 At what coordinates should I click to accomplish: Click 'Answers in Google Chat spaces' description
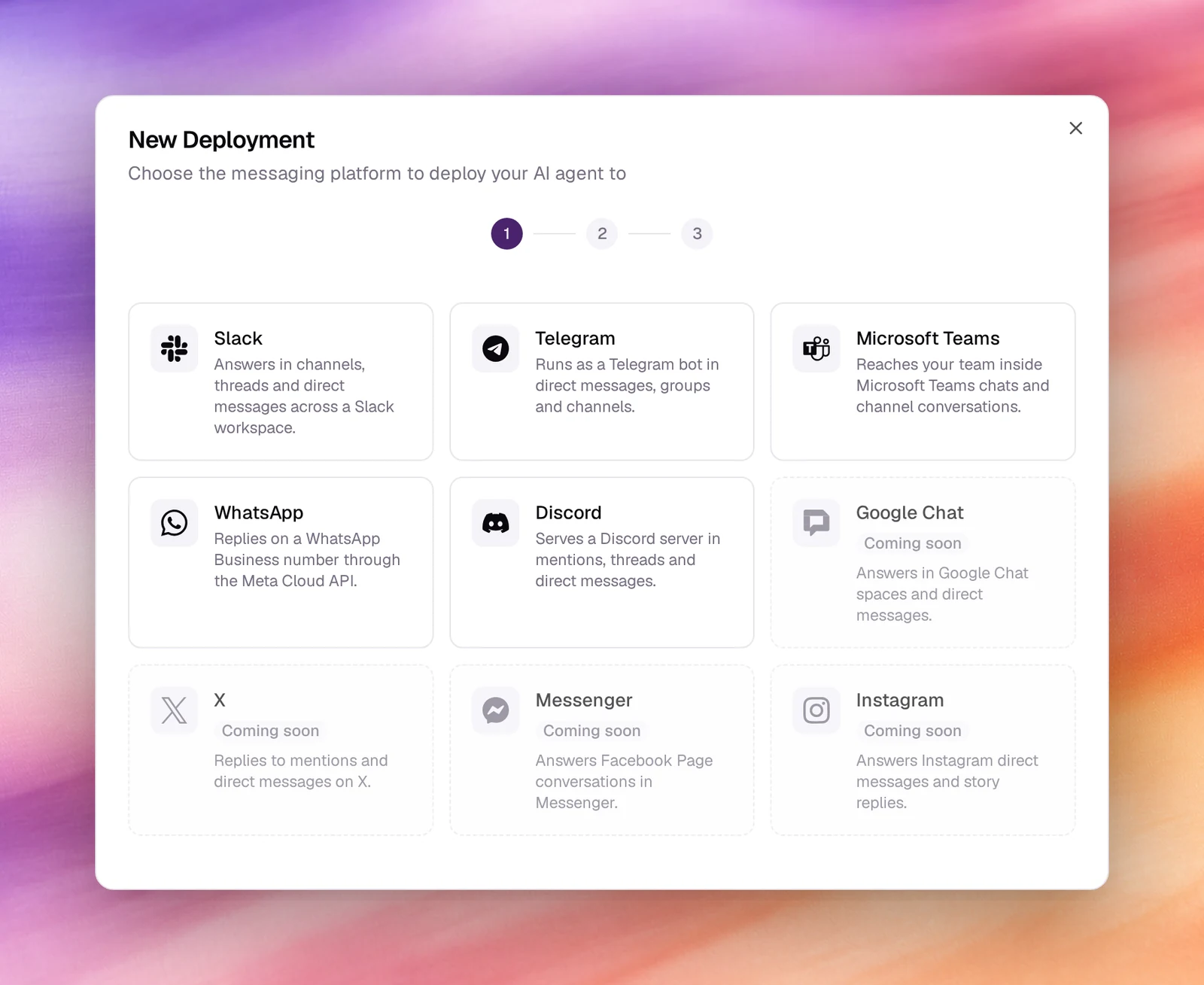point(942,594)
